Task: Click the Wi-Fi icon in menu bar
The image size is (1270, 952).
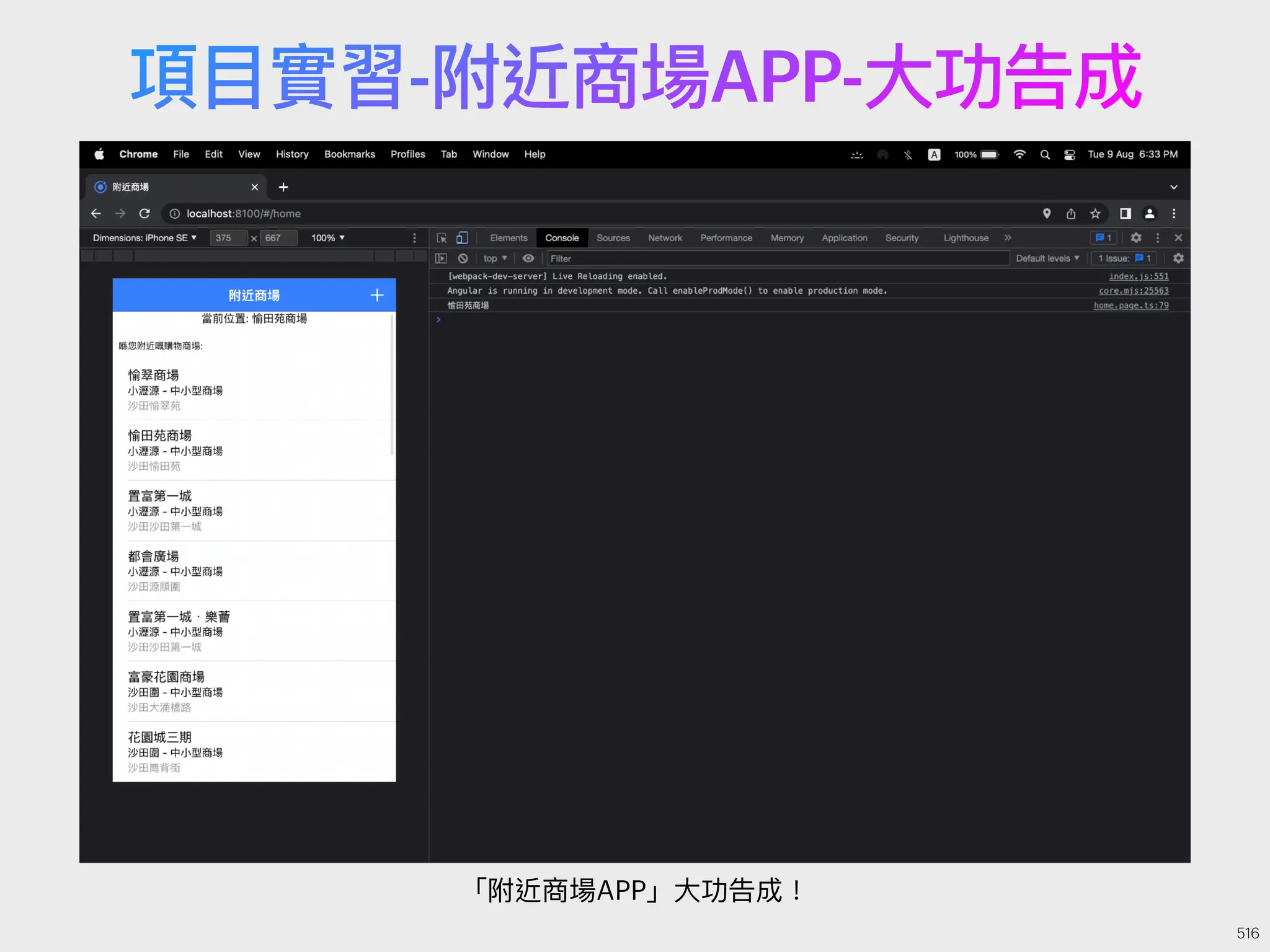Action: (x=1019, y=154)
